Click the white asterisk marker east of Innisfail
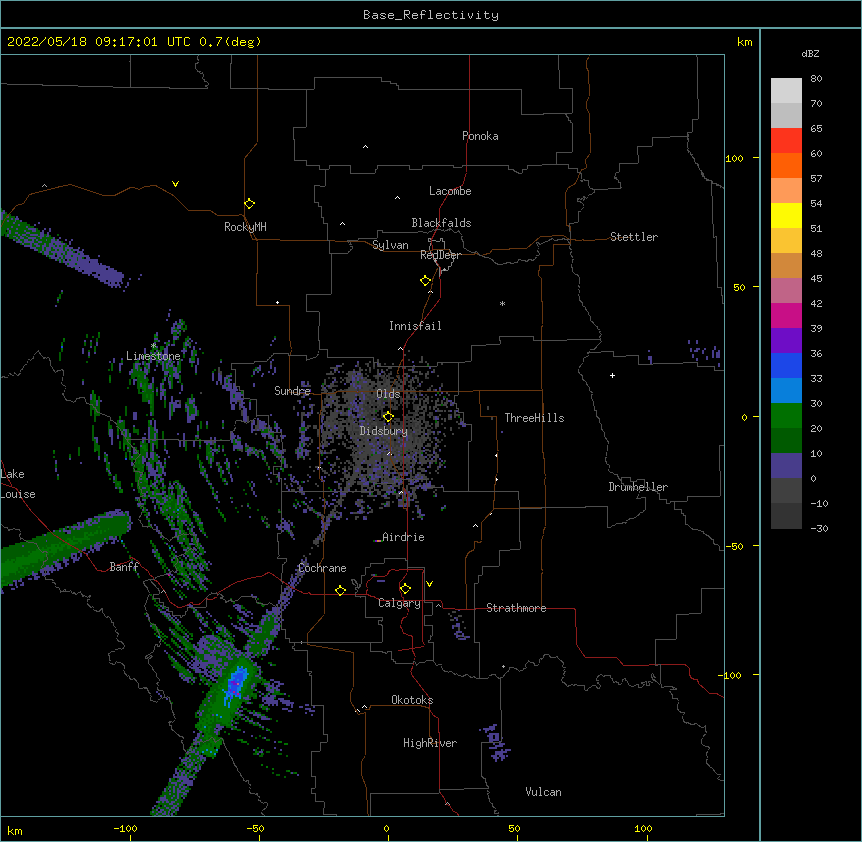 click(x=502, y=303)
